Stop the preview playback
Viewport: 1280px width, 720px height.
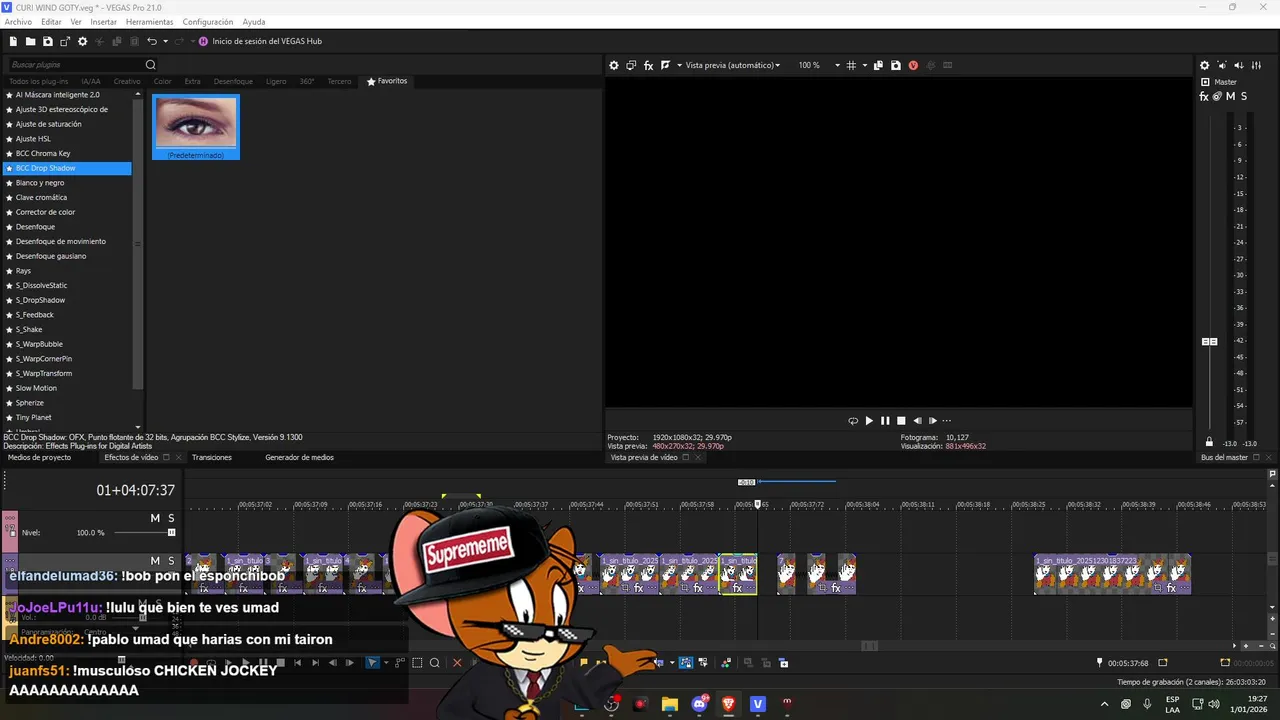[901, 421]
